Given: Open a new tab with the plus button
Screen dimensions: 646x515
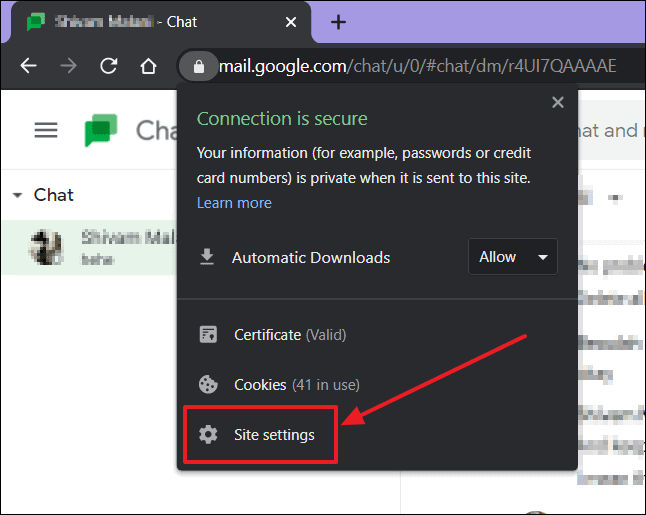Looking at the screenshot, I should point(338,22).
